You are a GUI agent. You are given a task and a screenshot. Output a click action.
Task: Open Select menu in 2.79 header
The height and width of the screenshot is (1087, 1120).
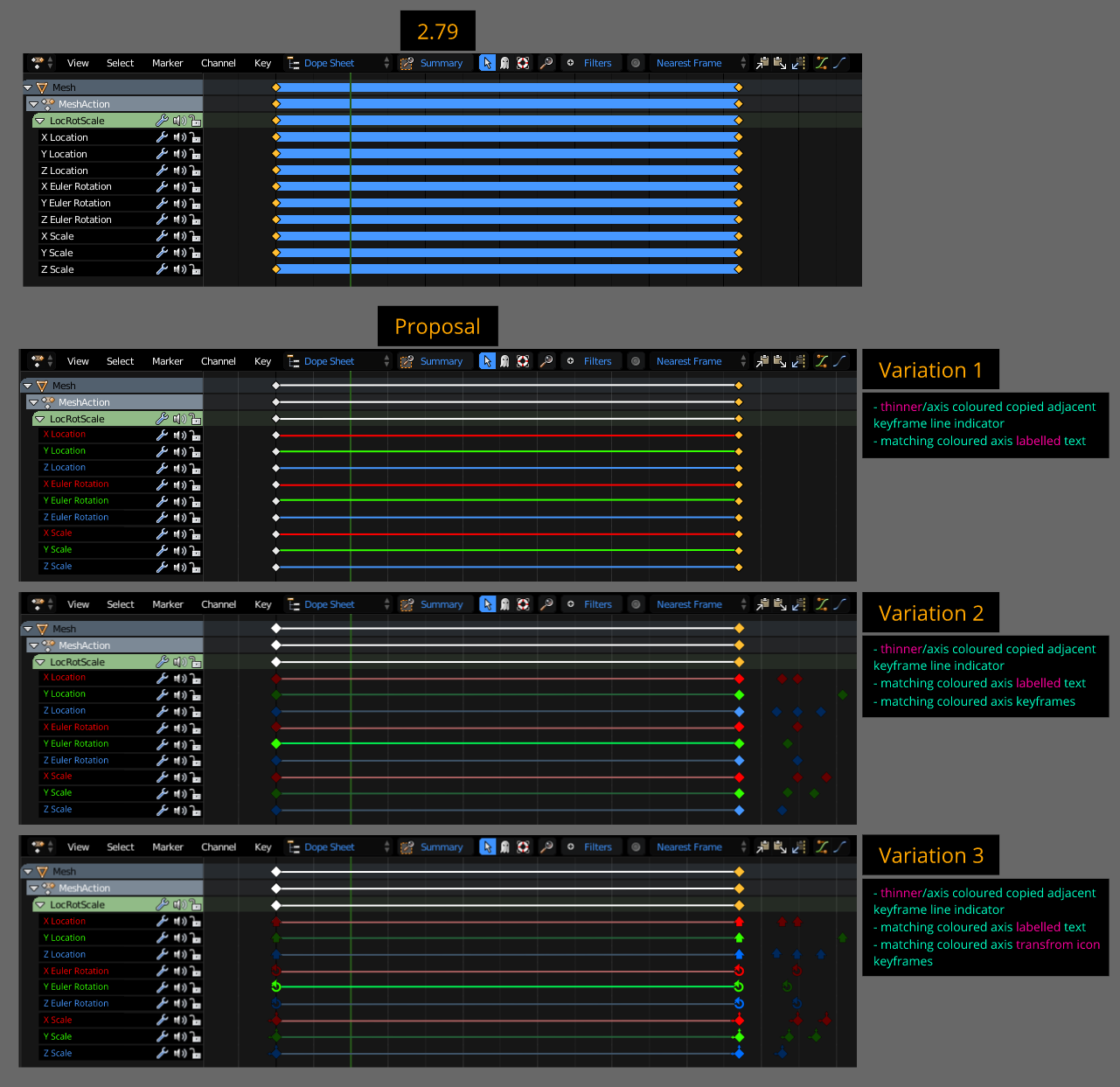point(120,63)
